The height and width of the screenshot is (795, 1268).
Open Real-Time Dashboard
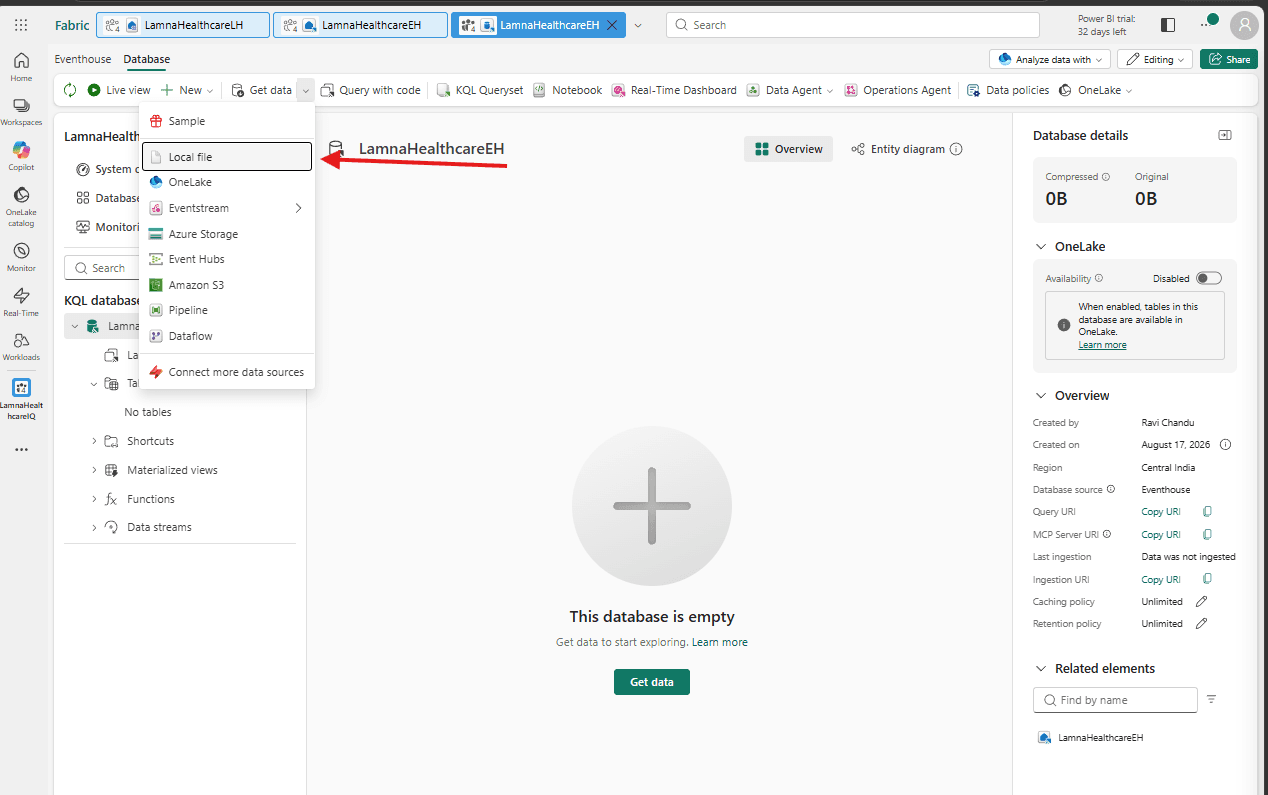coord(674,90)
